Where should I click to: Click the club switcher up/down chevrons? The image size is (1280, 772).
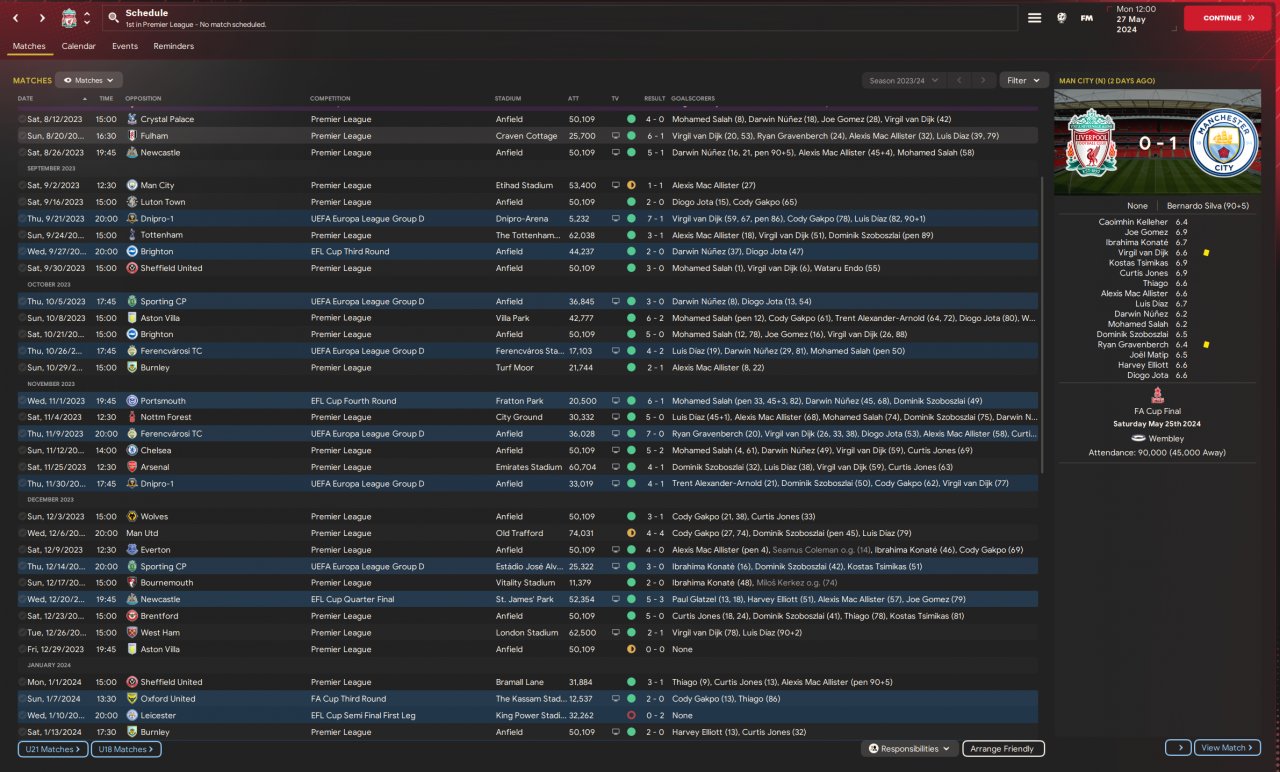tap(87, 18)
